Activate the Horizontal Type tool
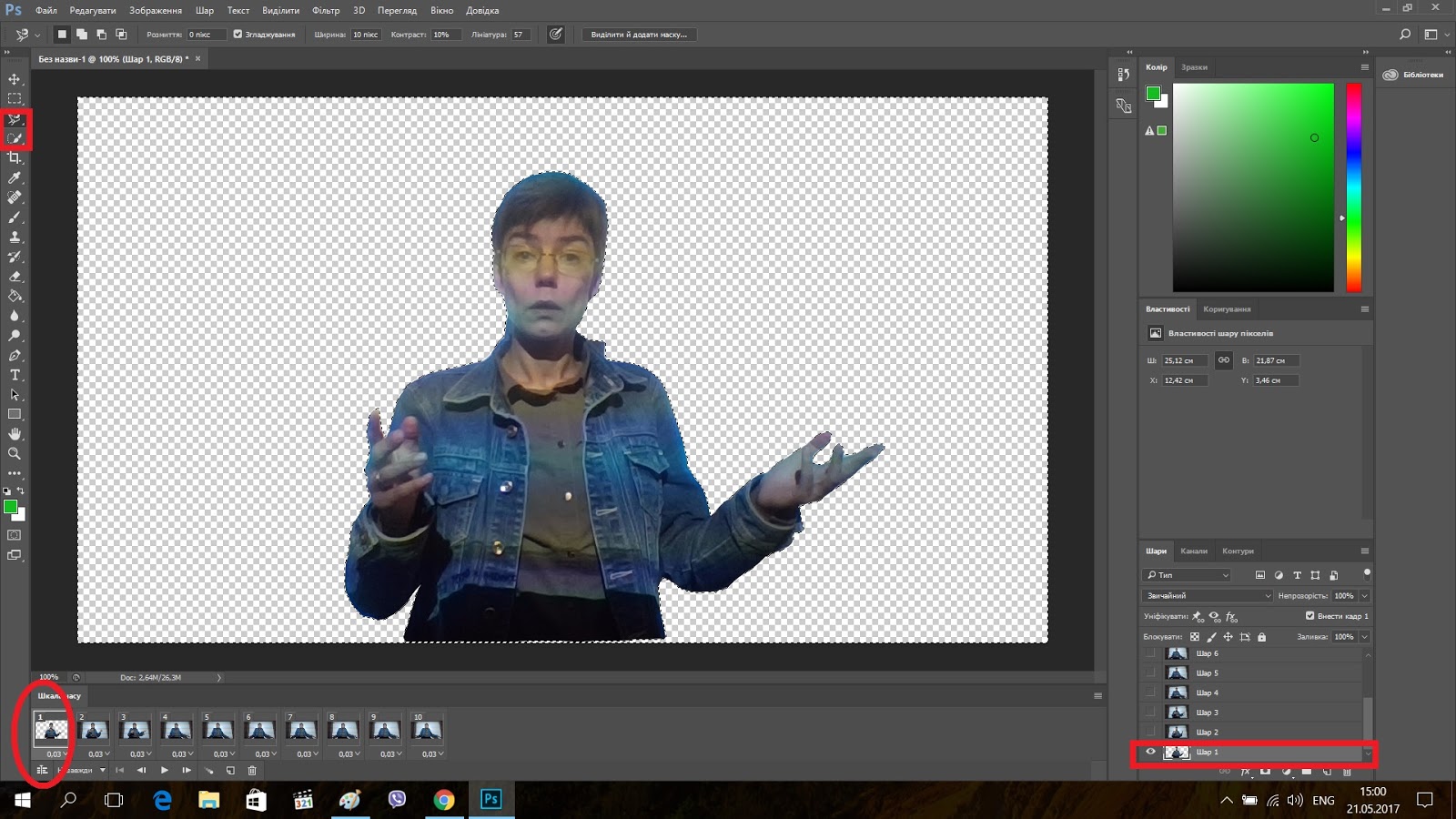1456x819 pixels. tap(15, 375)
